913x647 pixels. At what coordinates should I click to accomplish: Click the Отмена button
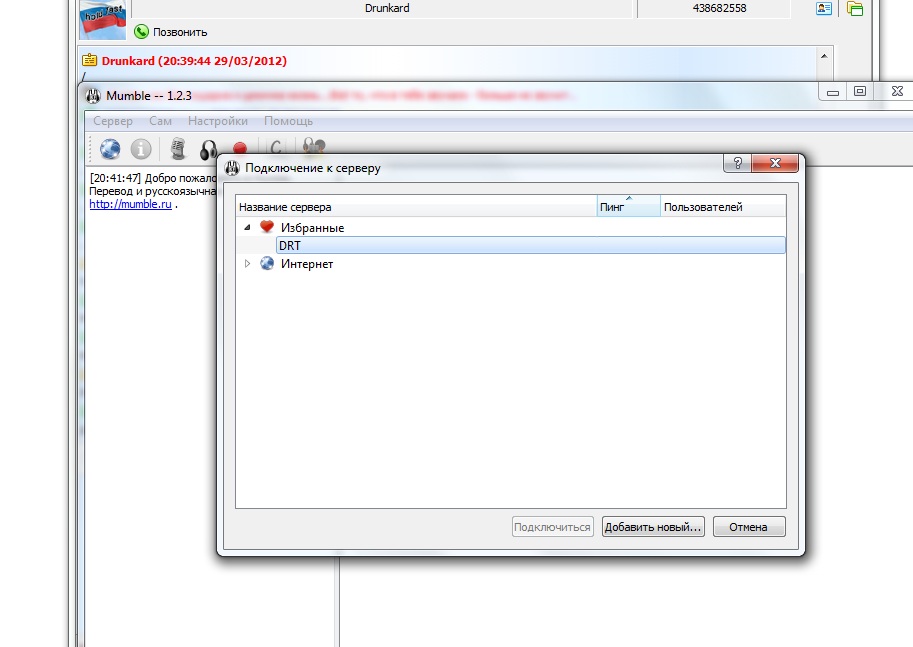pos(749,526)
